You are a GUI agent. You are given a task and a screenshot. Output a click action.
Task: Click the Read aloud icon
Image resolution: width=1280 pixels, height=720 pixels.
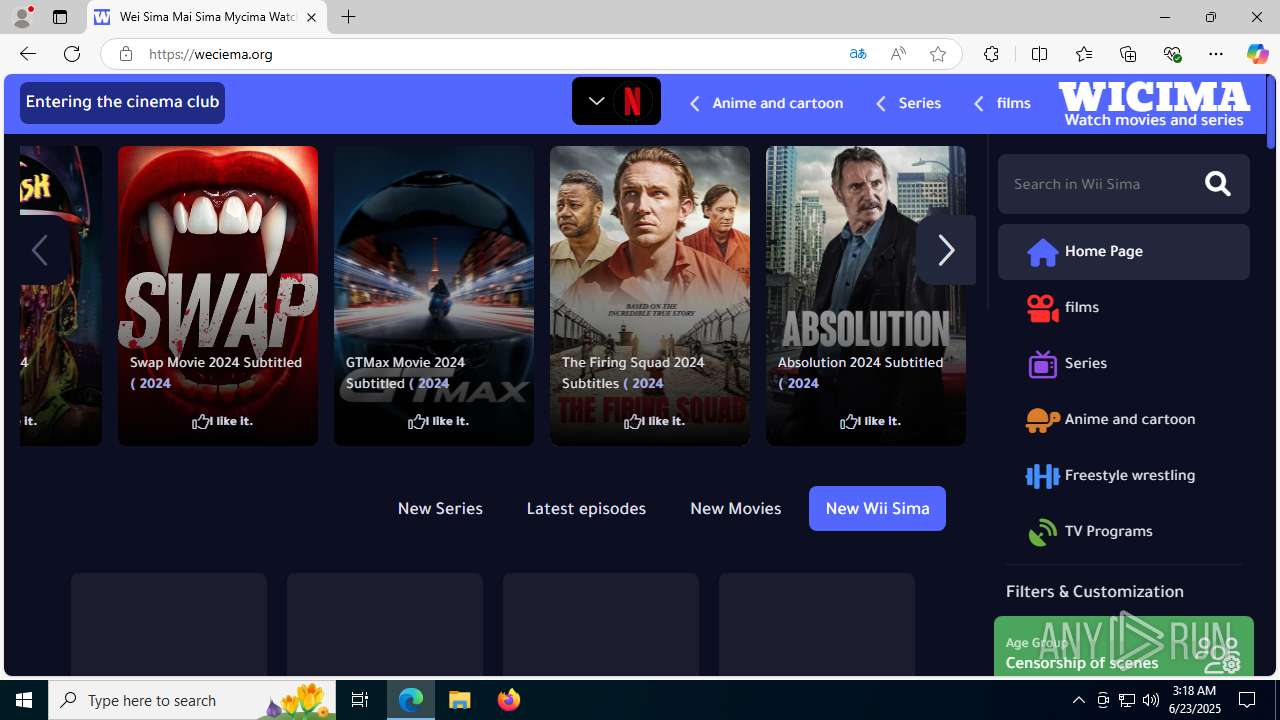coord(898,54)
